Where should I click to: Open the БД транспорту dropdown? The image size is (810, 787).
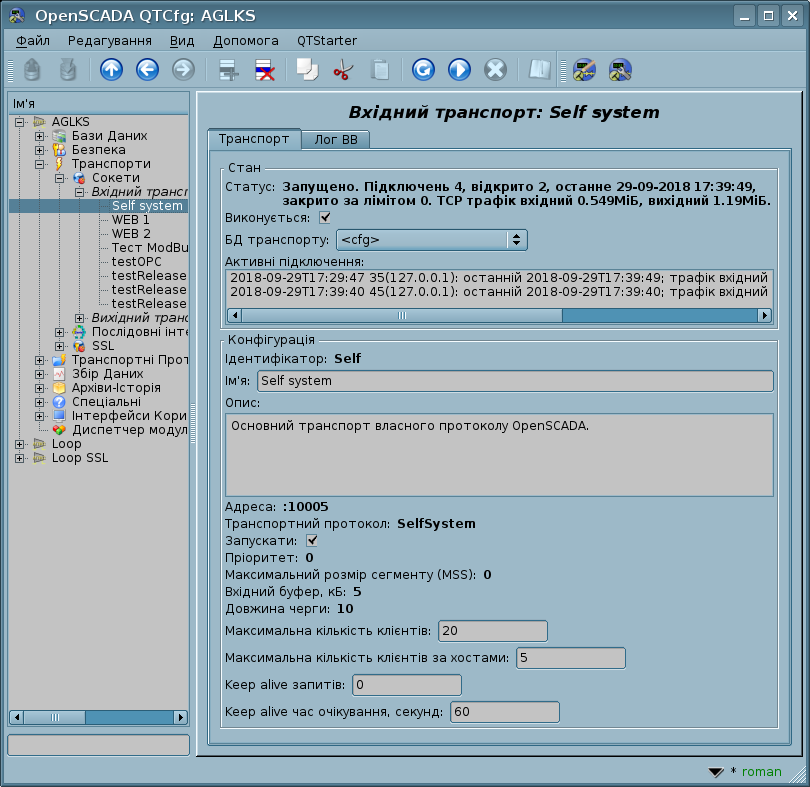point(431,240)
